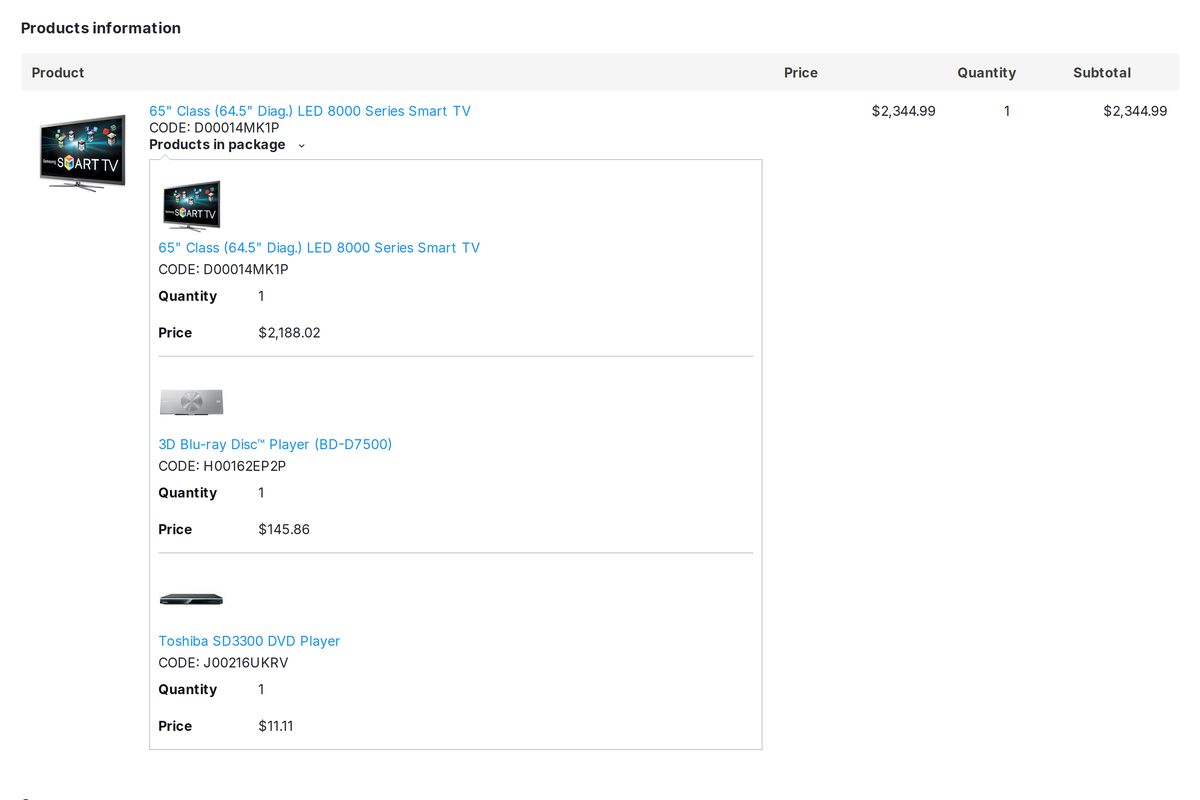Click the Price column header
The width and height of the screenshot is (1200, 800).
pyautogui.click(x=801, y=73)
